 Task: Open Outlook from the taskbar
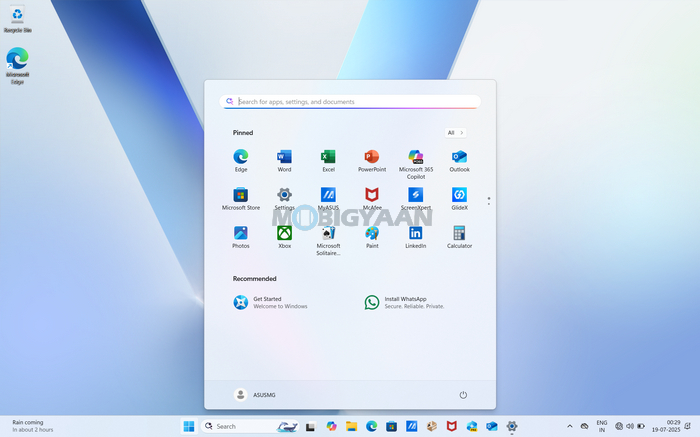[x=492, y=426]
